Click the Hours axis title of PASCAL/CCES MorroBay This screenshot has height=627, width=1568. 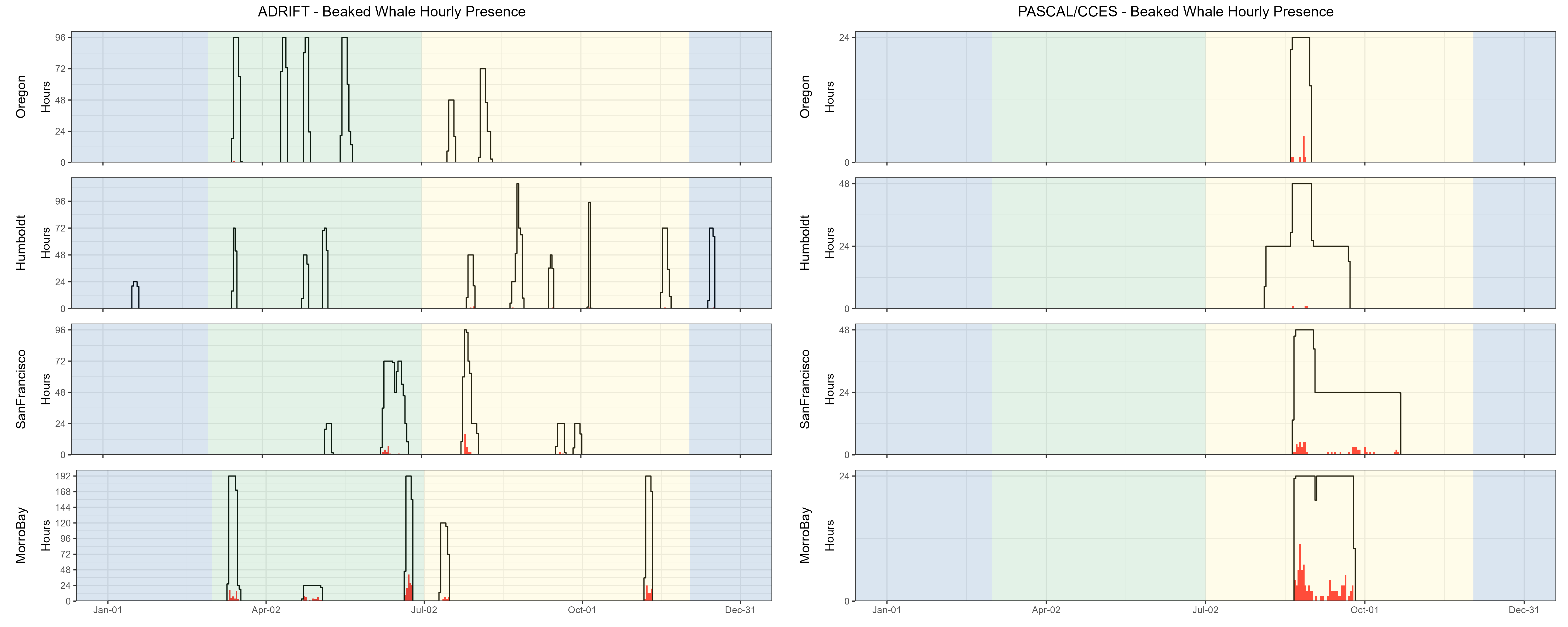coord(830,535)
